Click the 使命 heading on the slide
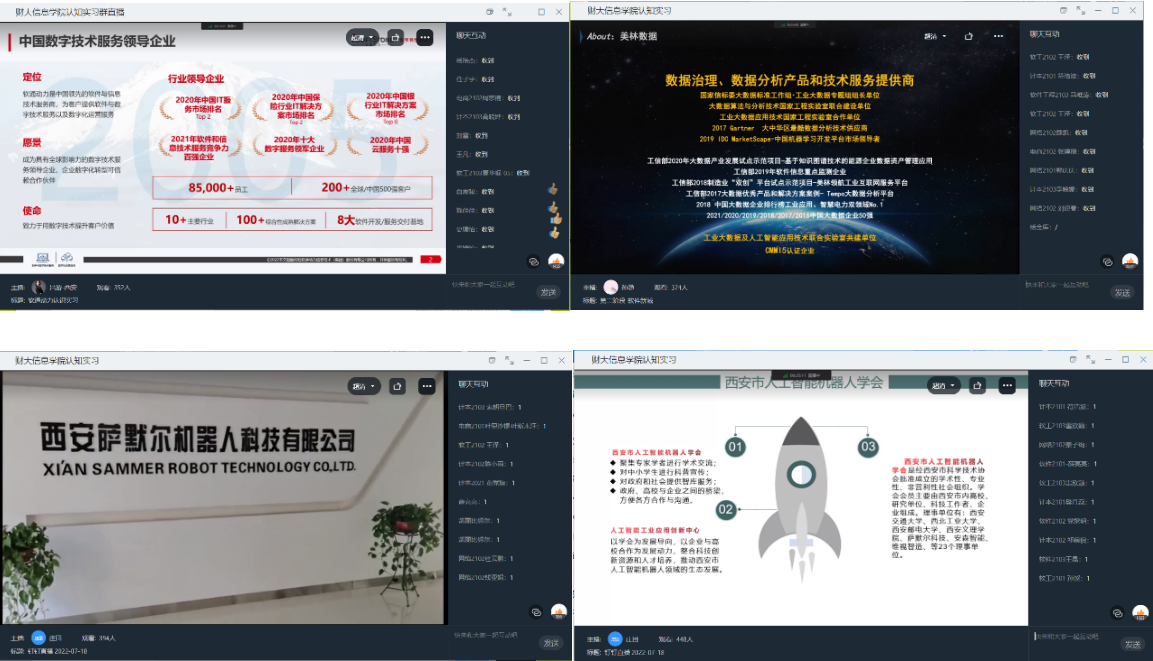1153x661 pixels. point(32,210)
